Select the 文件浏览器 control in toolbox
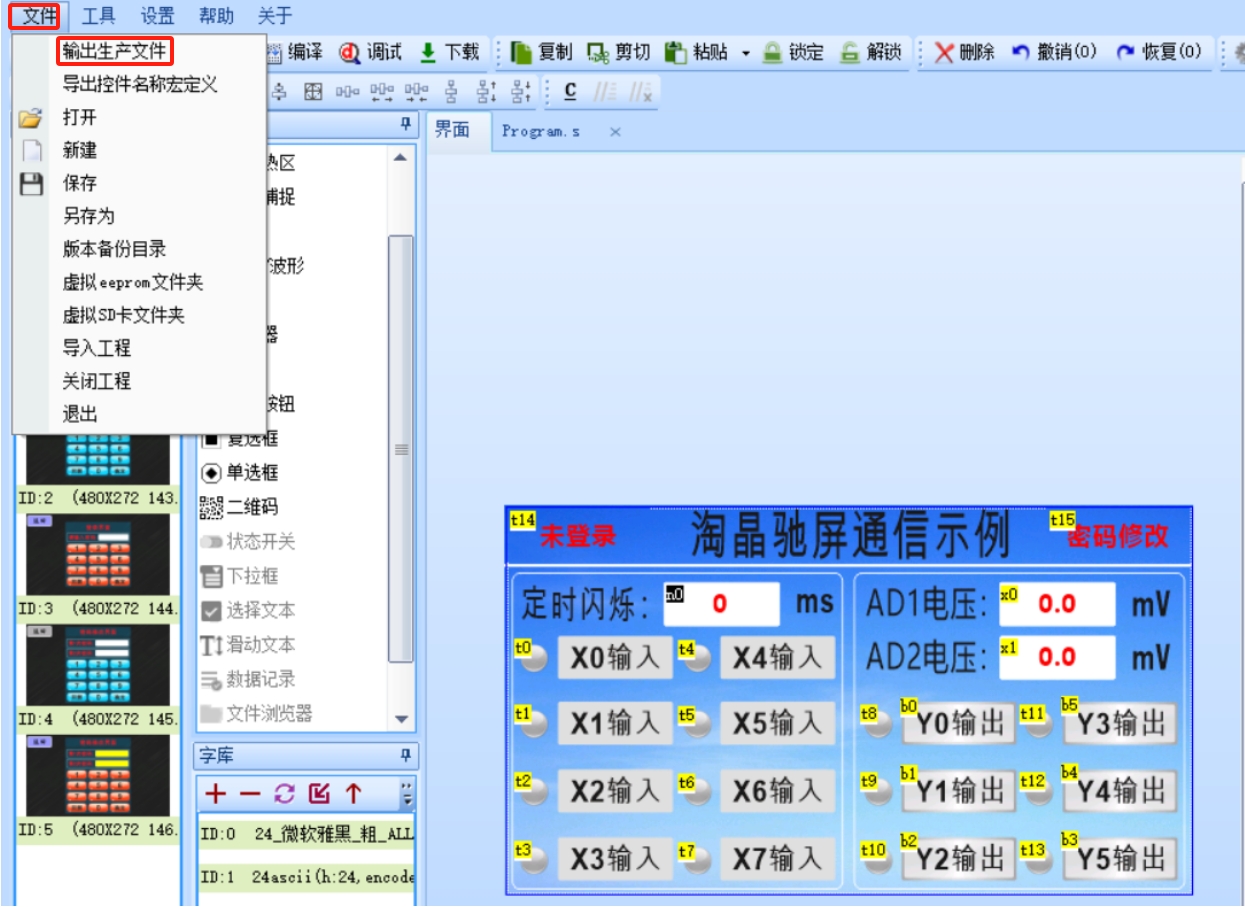This screenshot has height=907, width=1245. [x=257, y=713]
